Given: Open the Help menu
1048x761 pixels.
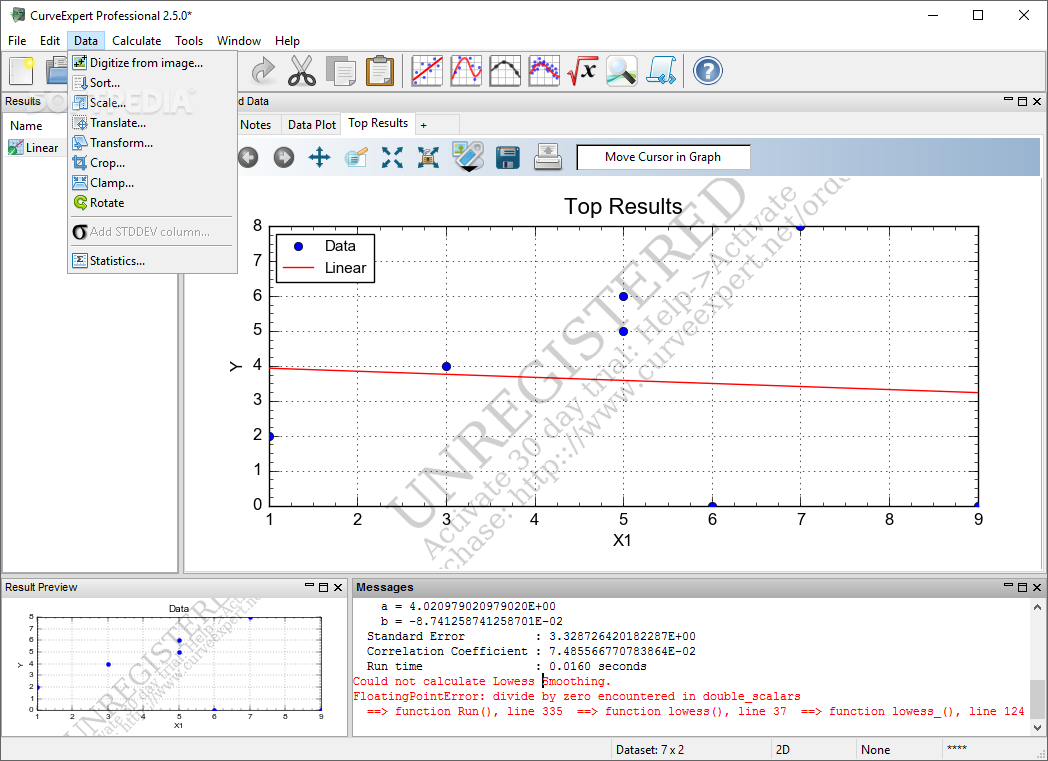Looking at the screenshot, I should click(x=287, y=41).
